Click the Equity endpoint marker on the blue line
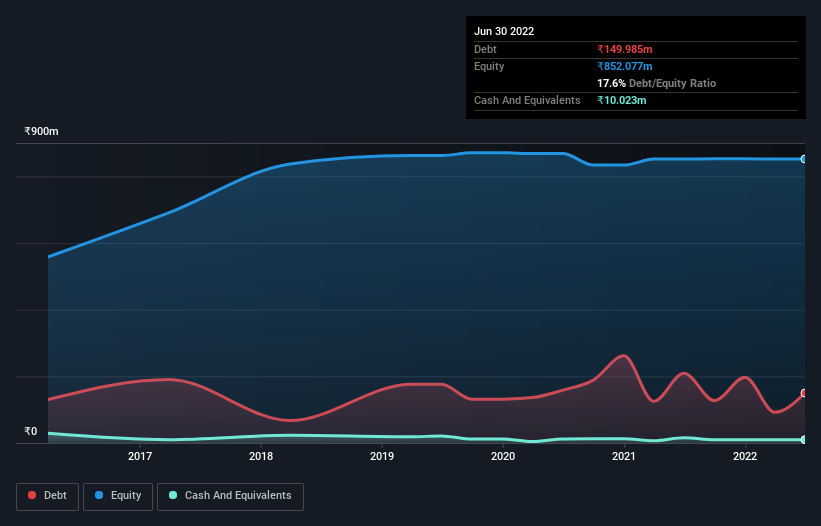This screenshot has height=526, width=821. pos(804,159)
